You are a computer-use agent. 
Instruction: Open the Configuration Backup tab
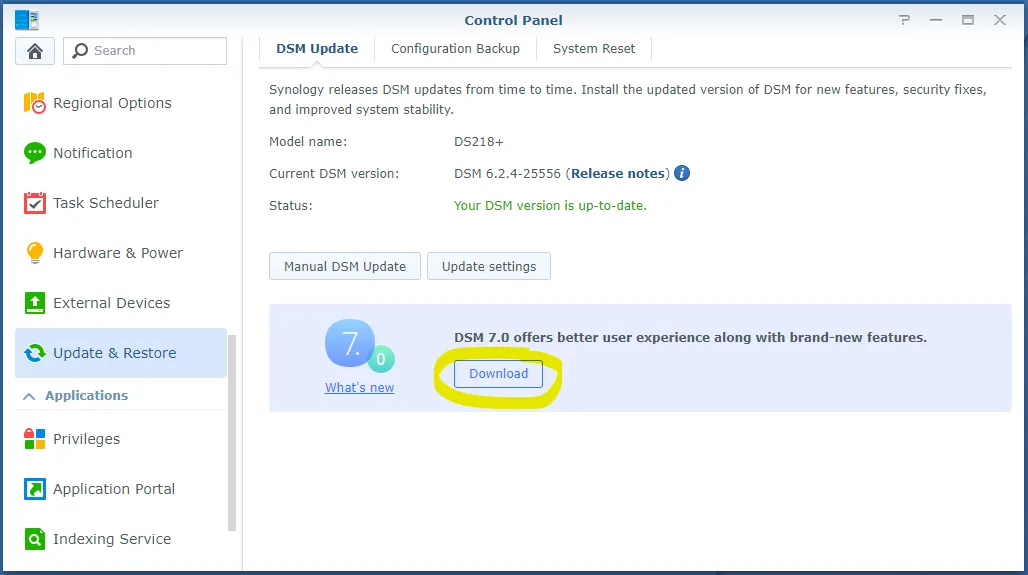tap(455, 49)
